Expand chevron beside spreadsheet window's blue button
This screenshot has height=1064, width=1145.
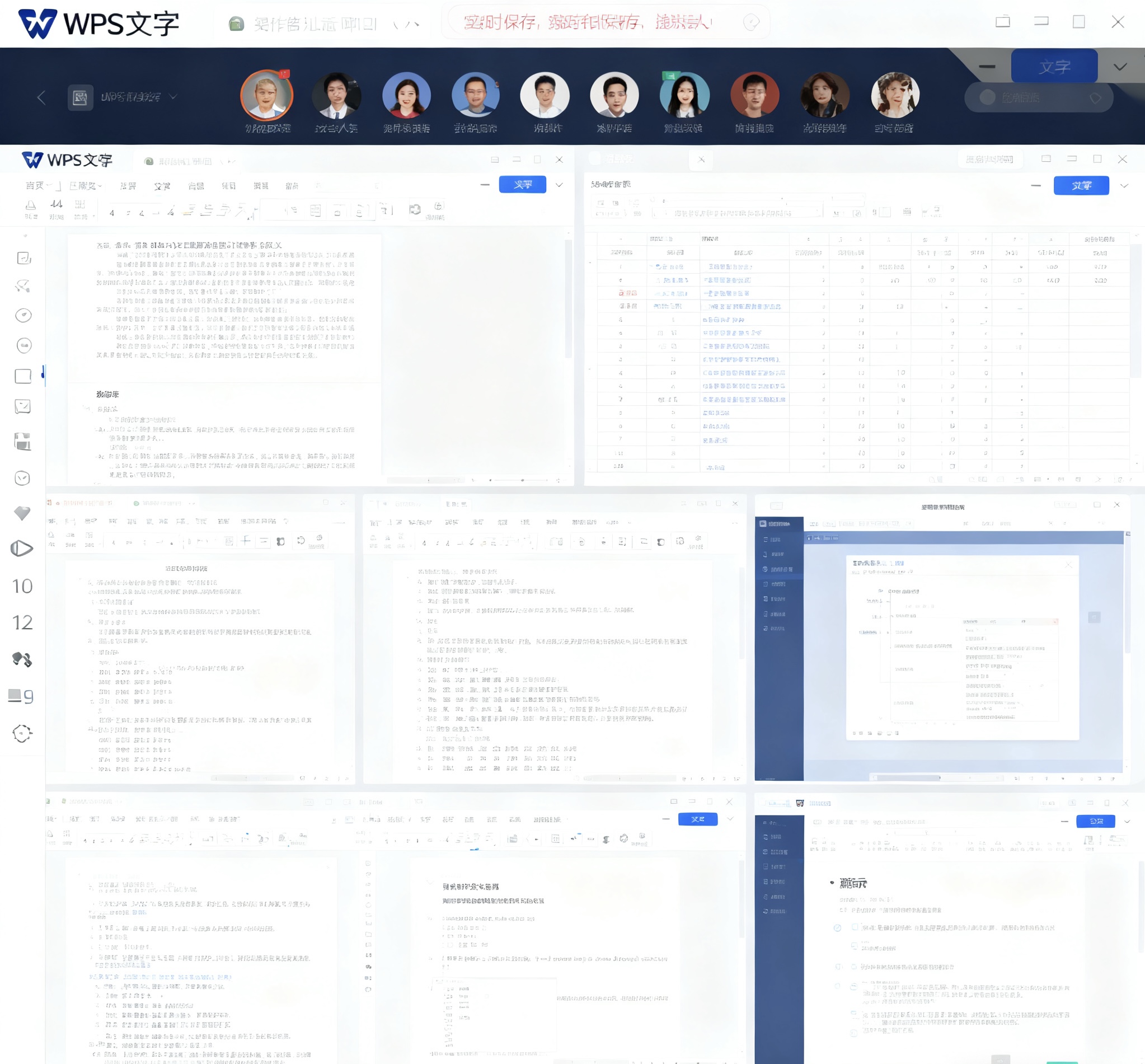1124,185
